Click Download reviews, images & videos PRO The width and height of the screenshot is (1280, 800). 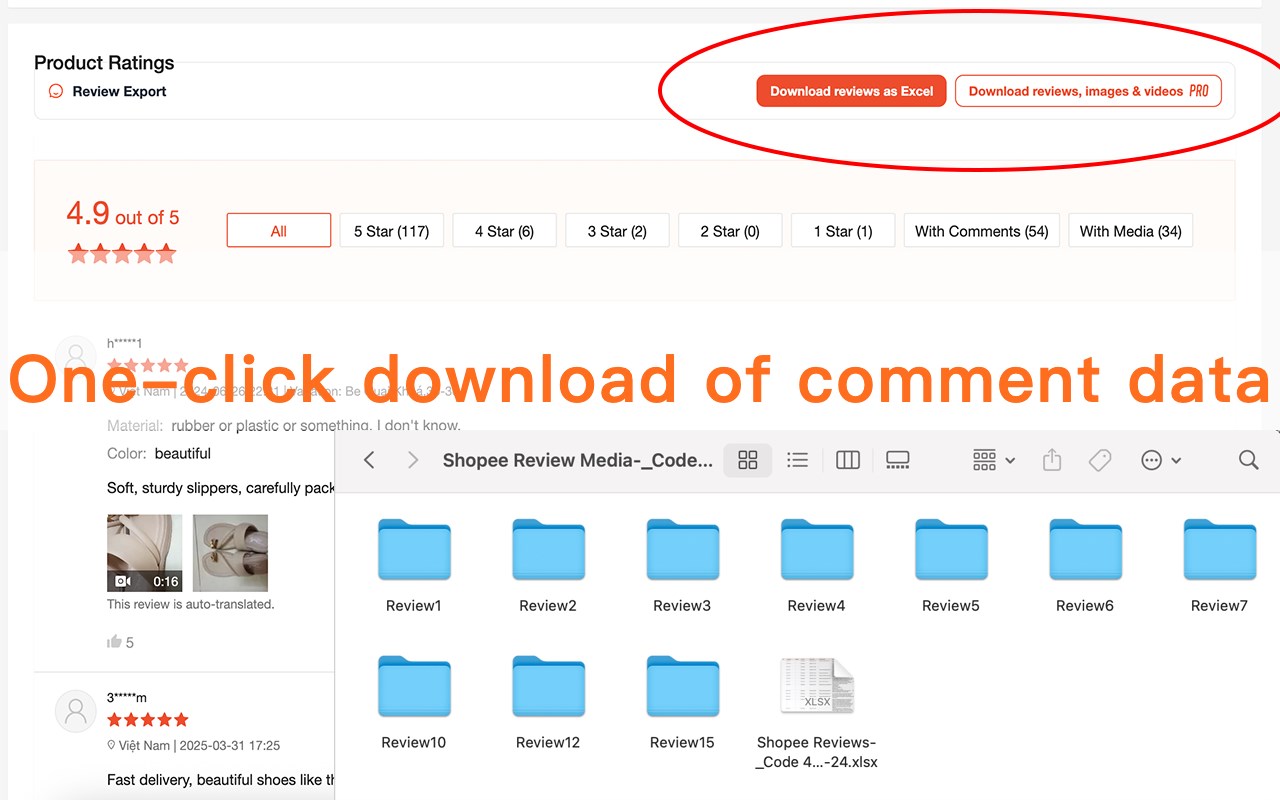coord(1089,90)
